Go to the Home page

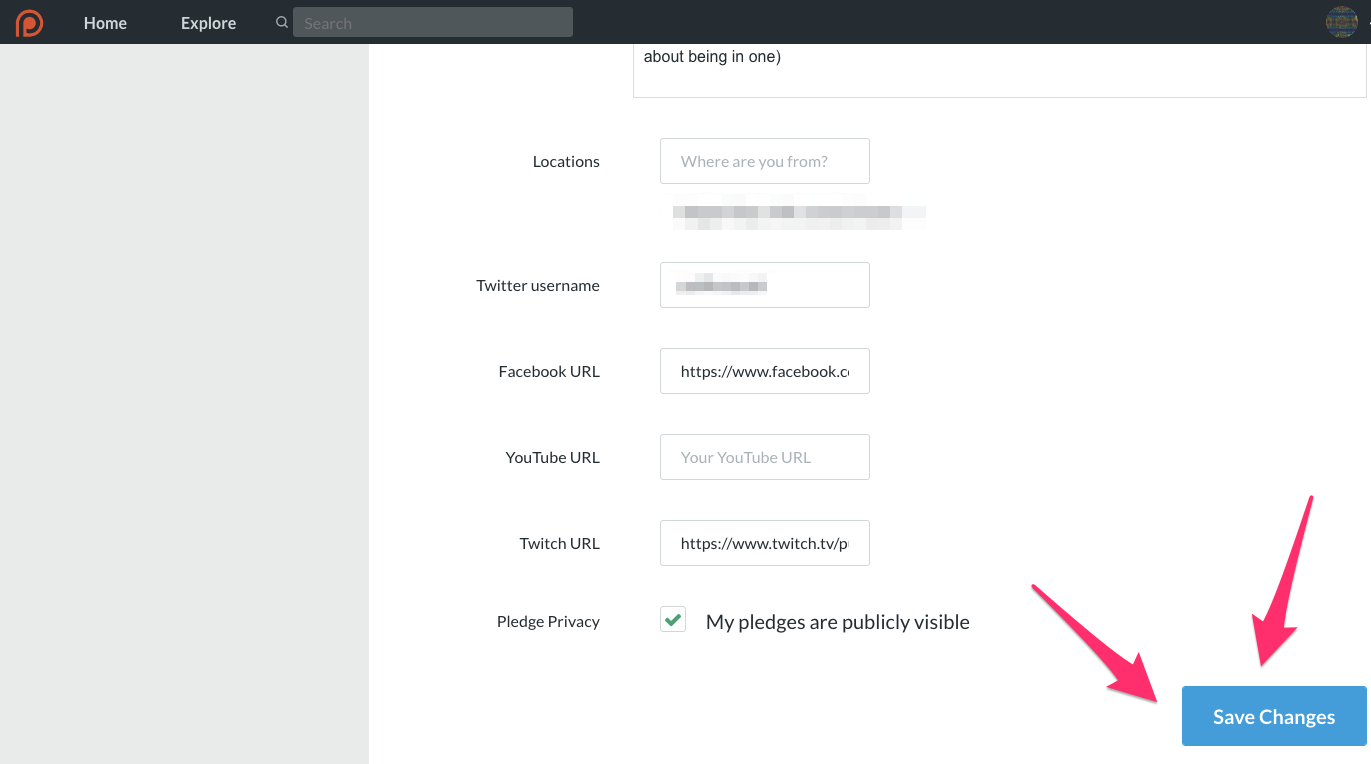(x=105, y=23)
